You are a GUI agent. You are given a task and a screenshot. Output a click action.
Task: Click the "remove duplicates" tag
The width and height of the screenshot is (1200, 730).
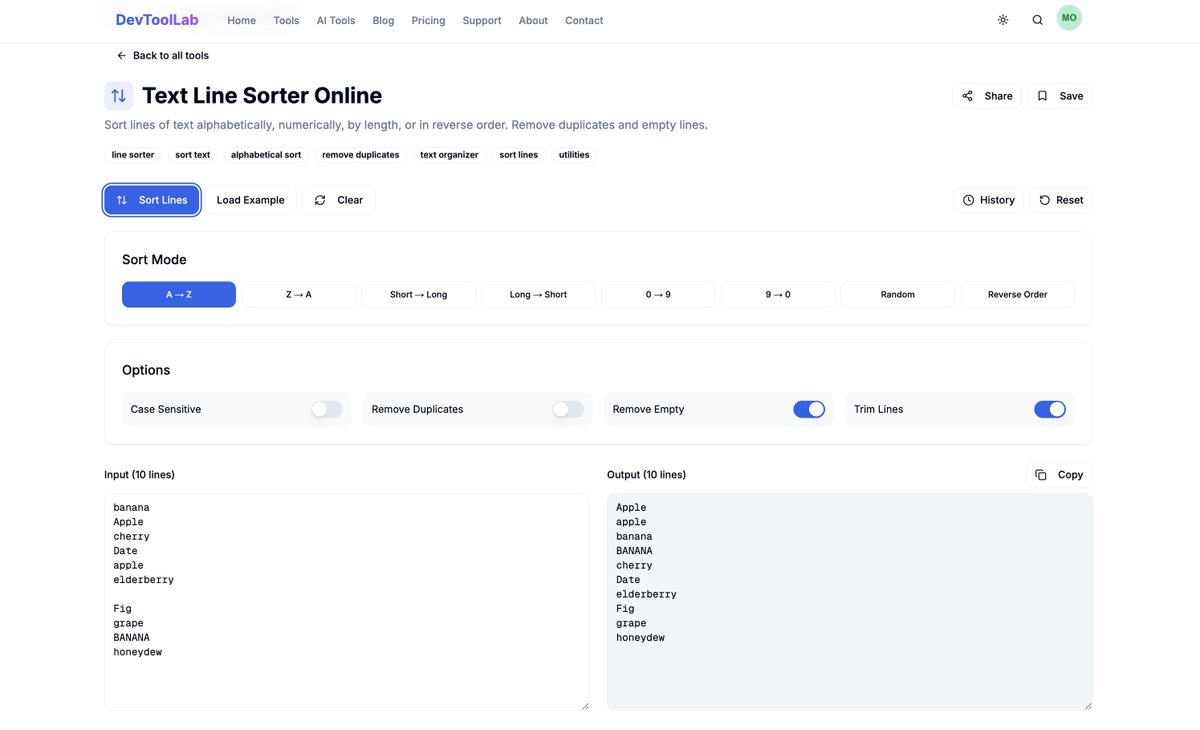point(361,155)
